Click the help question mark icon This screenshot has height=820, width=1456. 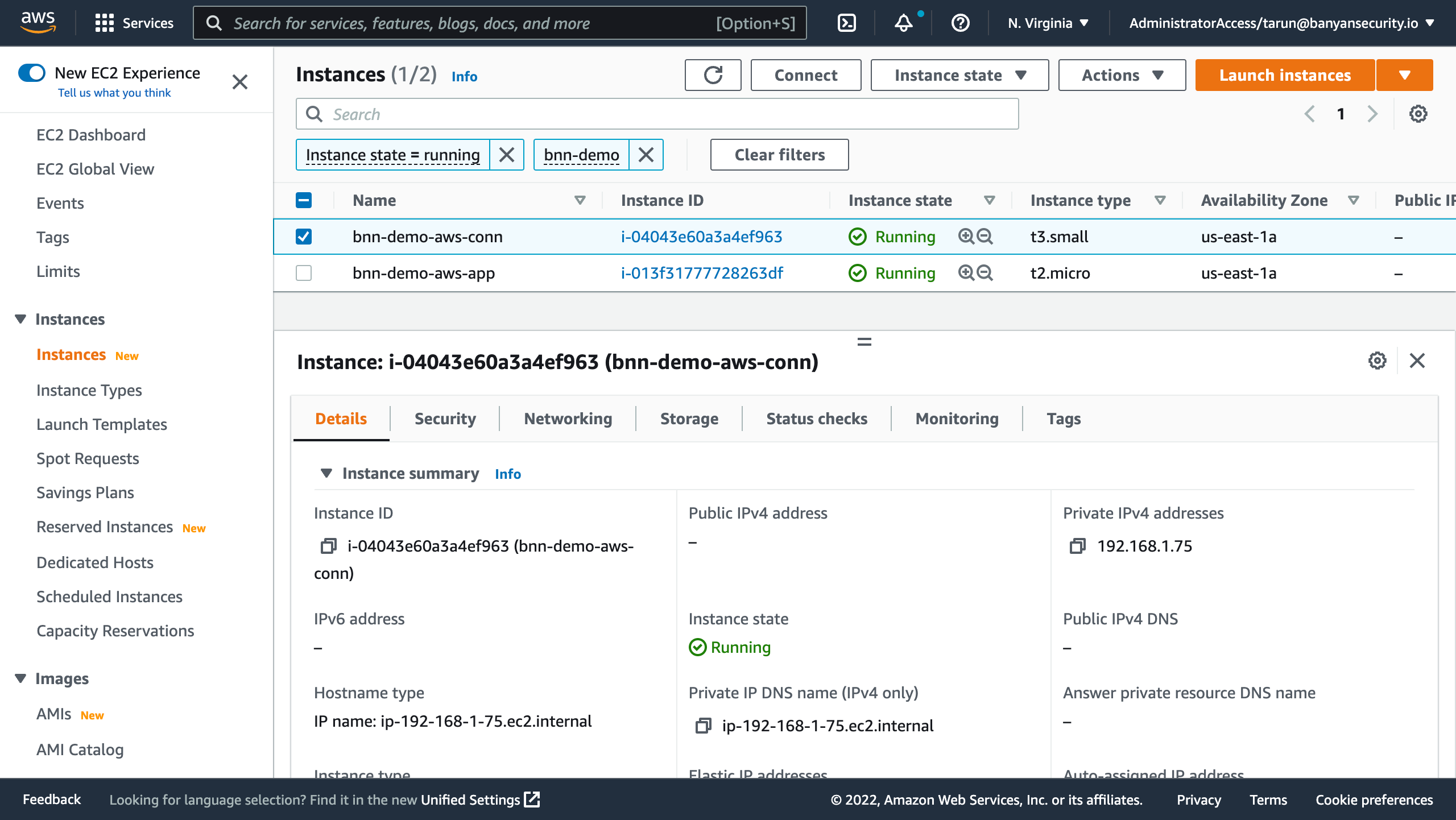[960, 23]
